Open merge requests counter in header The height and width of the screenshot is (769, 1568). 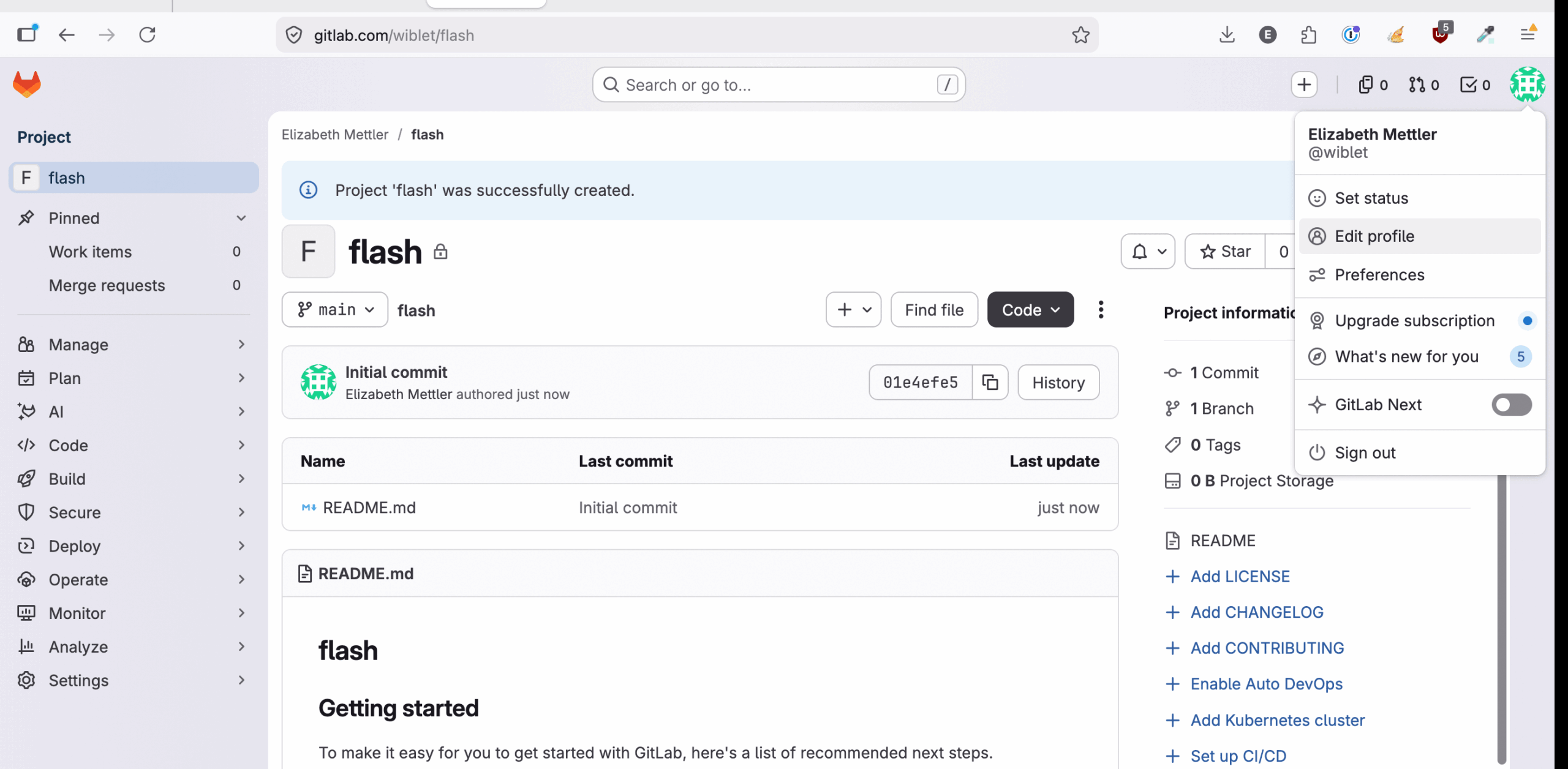(x=1423, y=84)
